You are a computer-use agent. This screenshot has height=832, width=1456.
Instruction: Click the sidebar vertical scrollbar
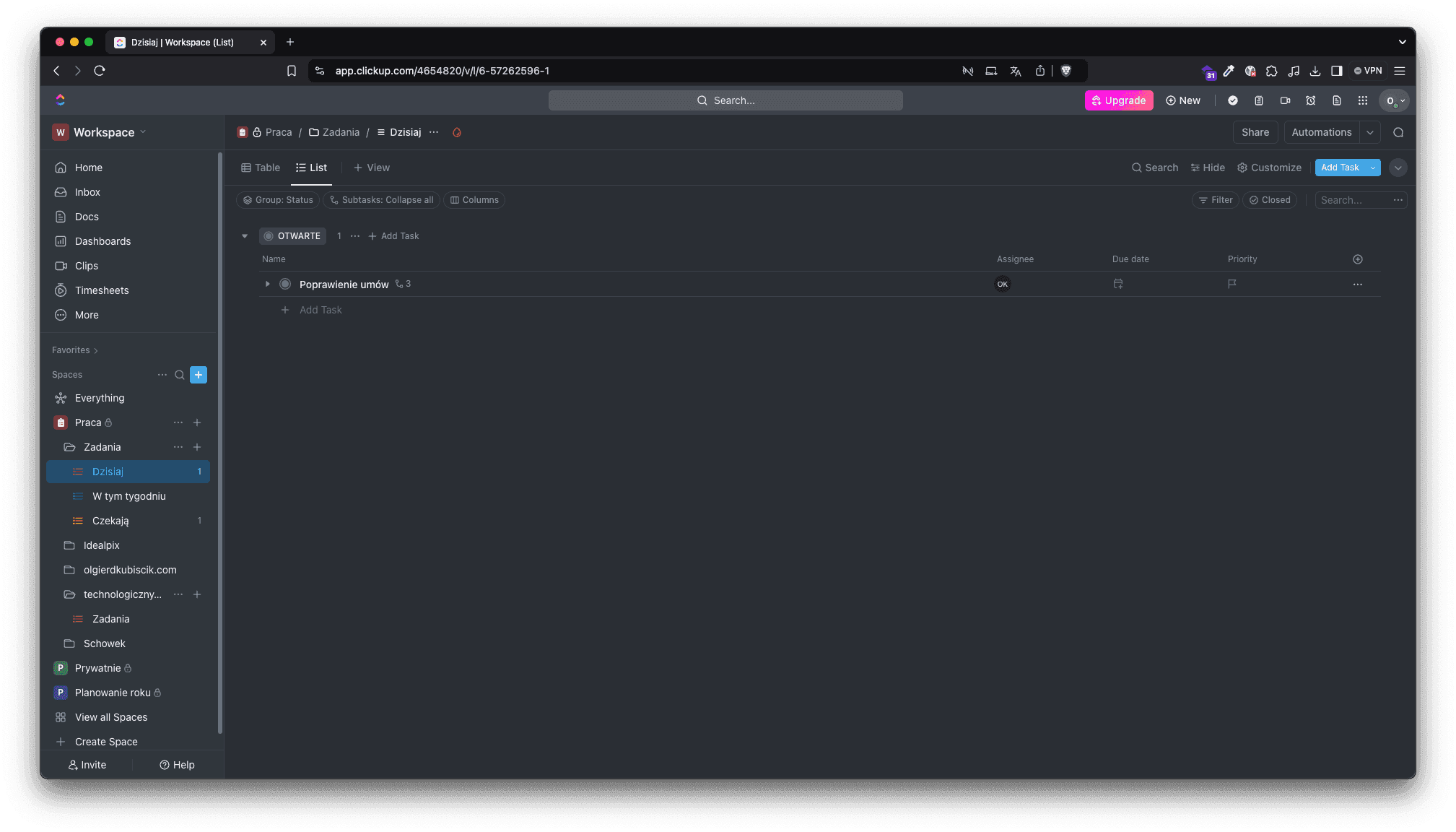219,441
